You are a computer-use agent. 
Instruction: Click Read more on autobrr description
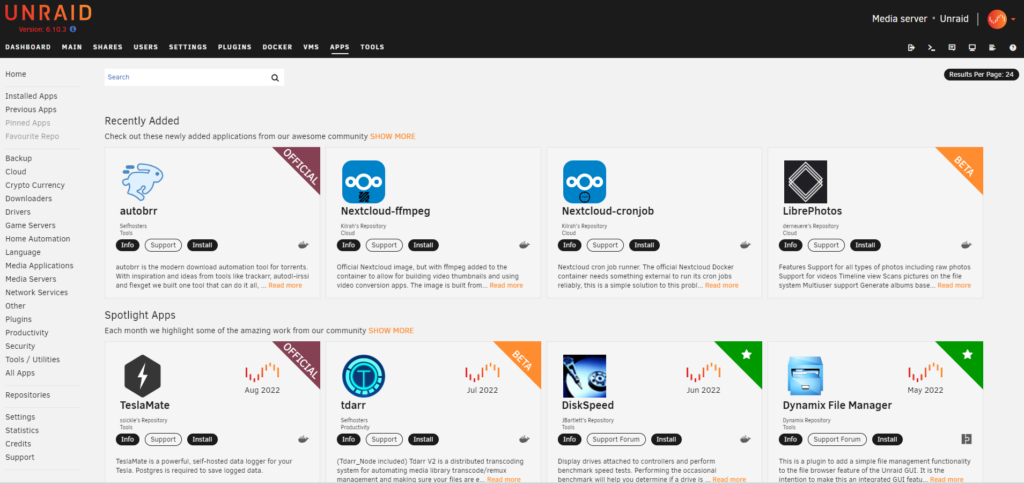pyautogui.click(x=285, y=285)
